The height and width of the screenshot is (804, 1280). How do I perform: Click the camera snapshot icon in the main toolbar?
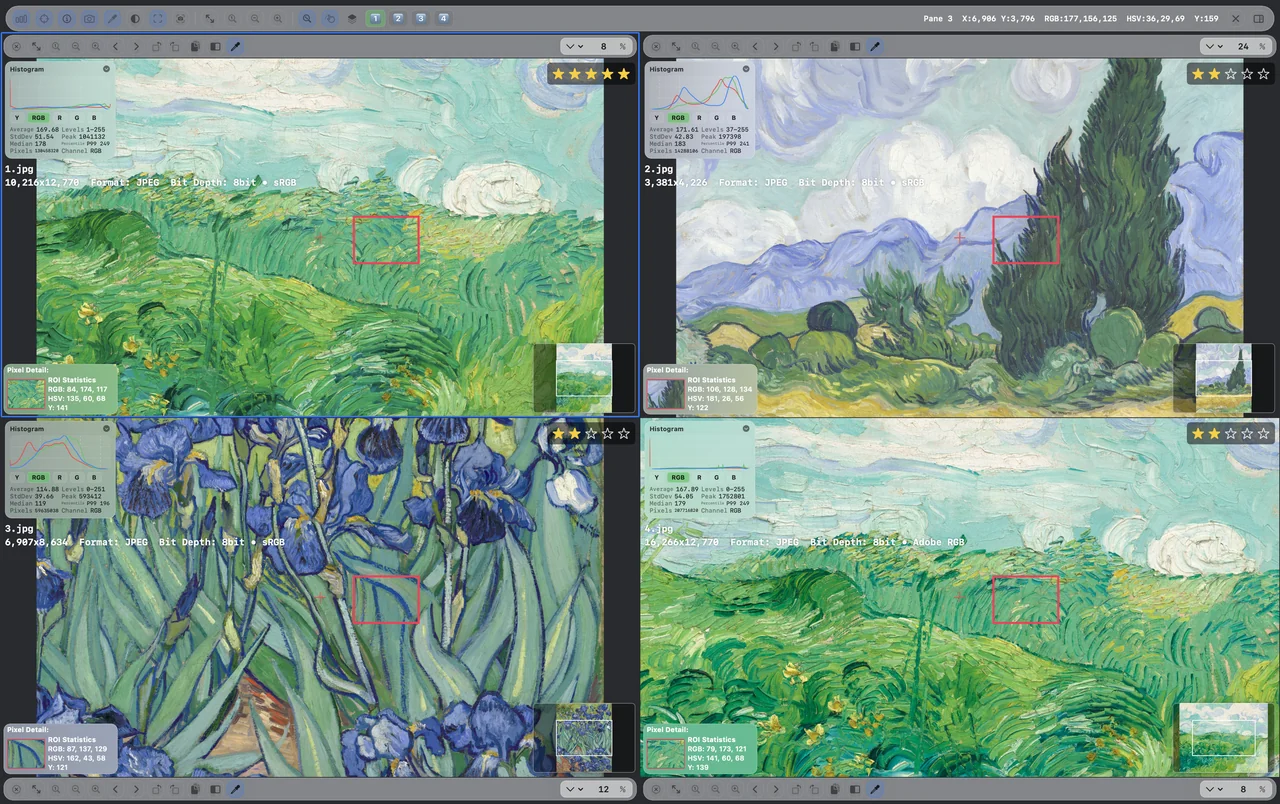point(90,18)
